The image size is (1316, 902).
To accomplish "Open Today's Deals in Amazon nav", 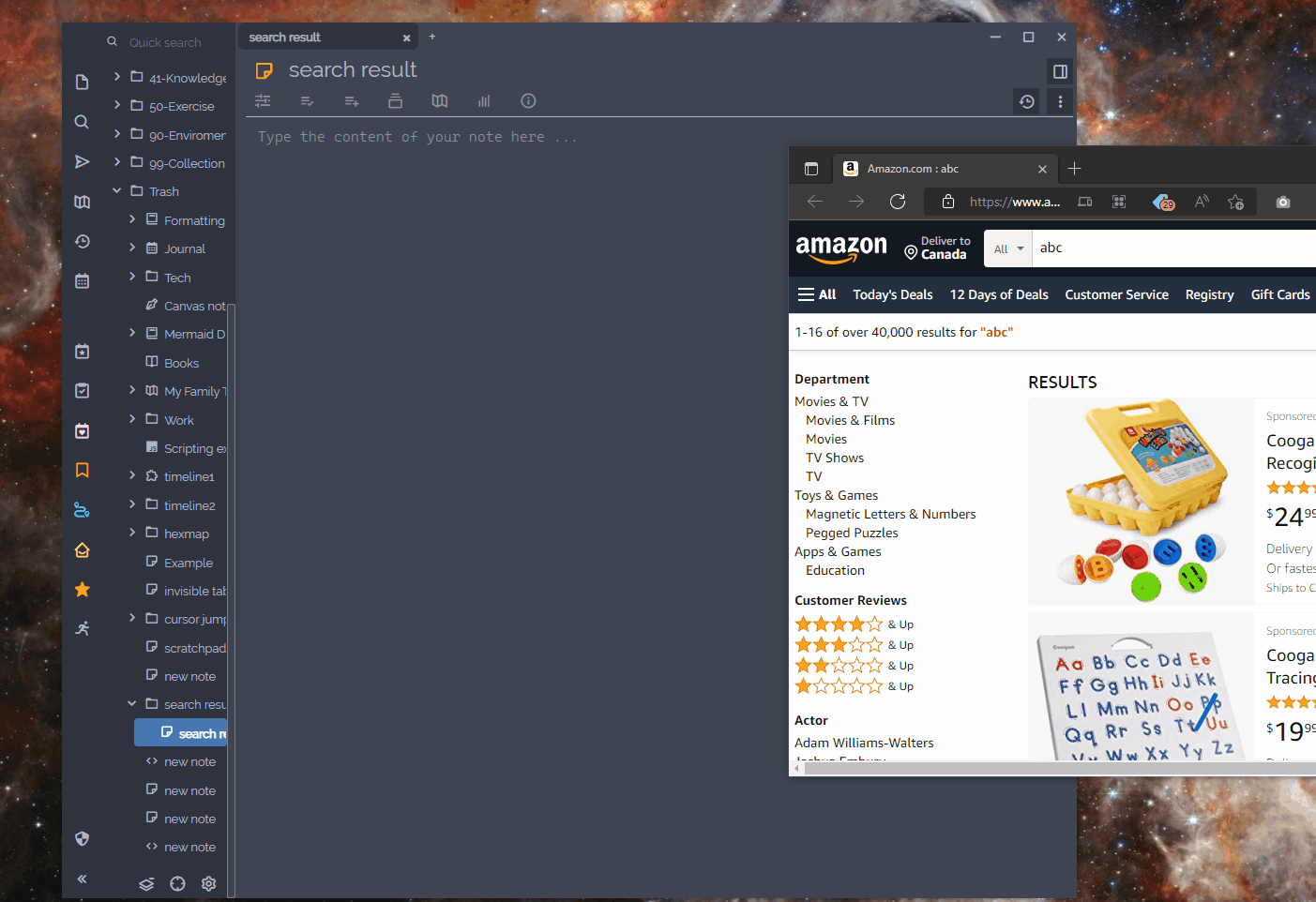I will pyautogui.click(x=893, y=294).
